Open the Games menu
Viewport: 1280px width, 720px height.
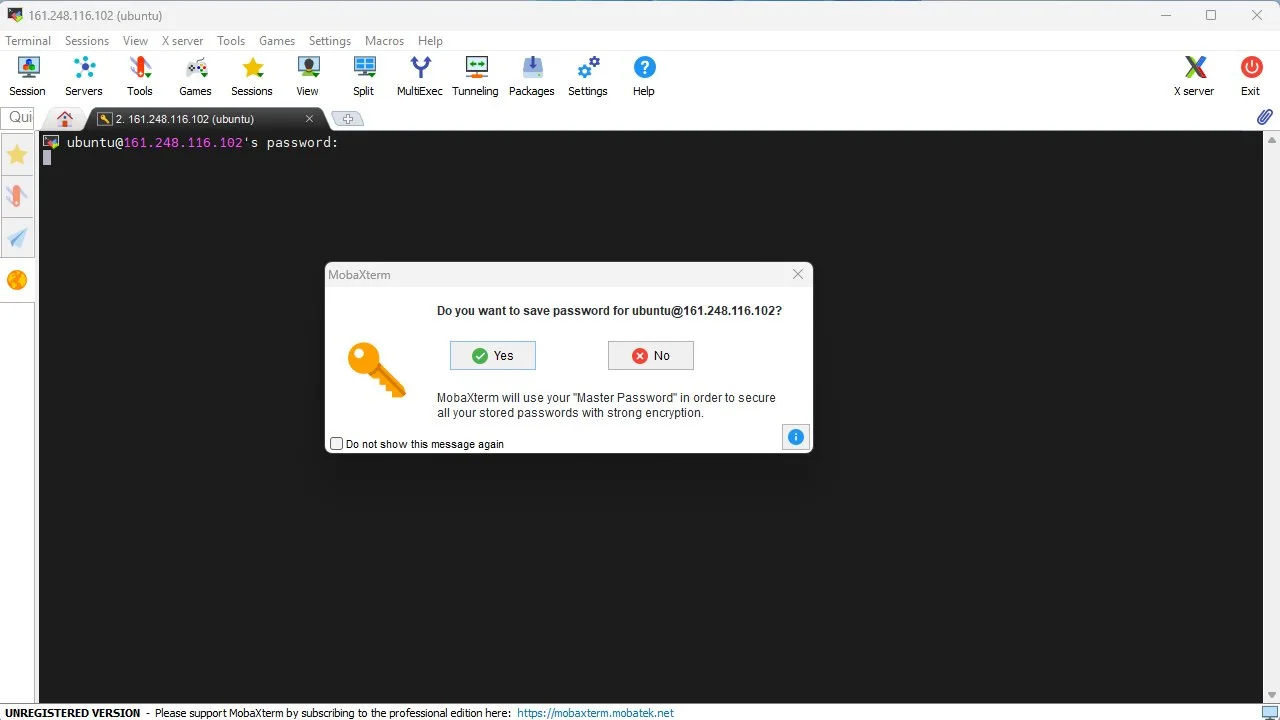click(277, 41)
